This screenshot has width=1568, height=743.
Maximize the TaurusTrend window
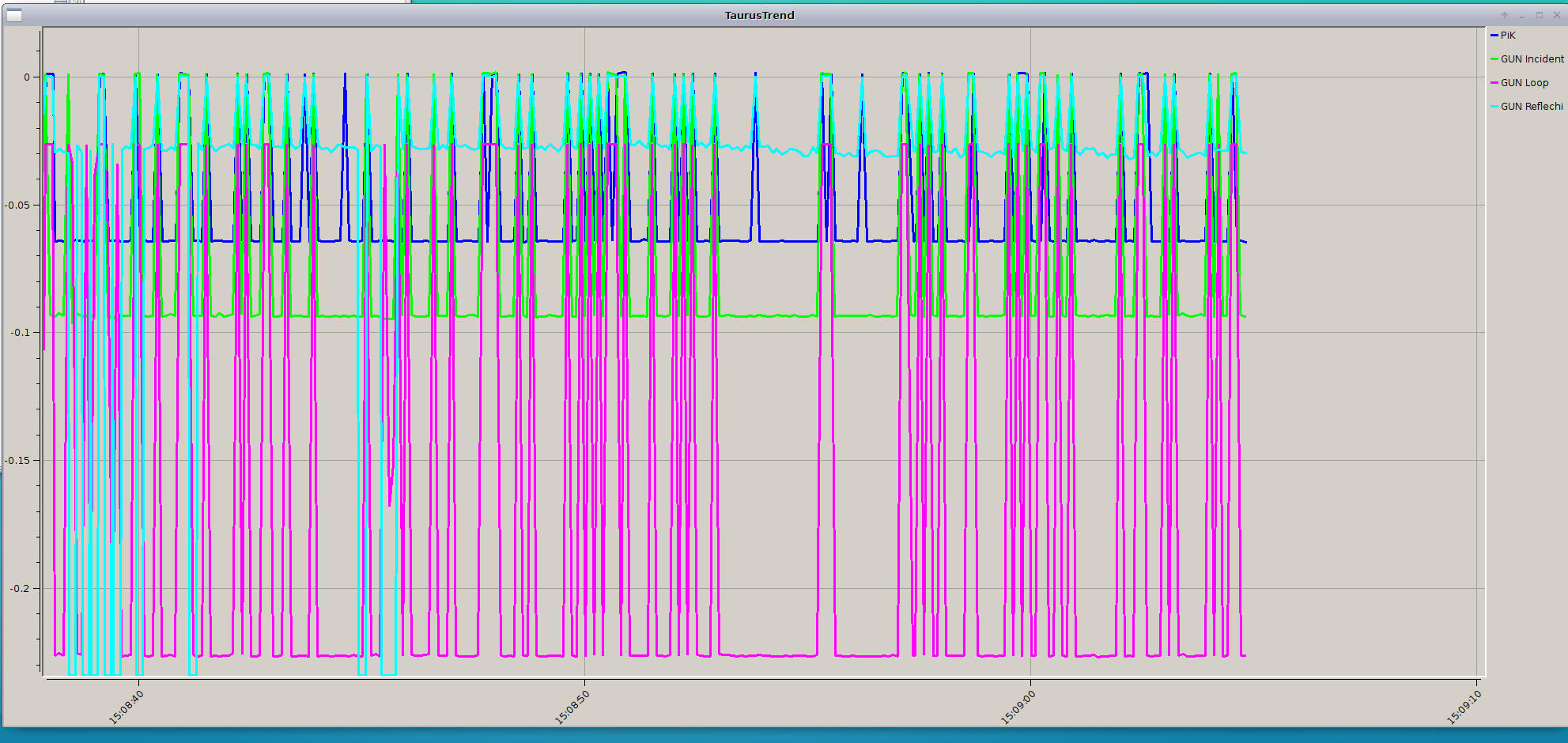coord(1540,15)
